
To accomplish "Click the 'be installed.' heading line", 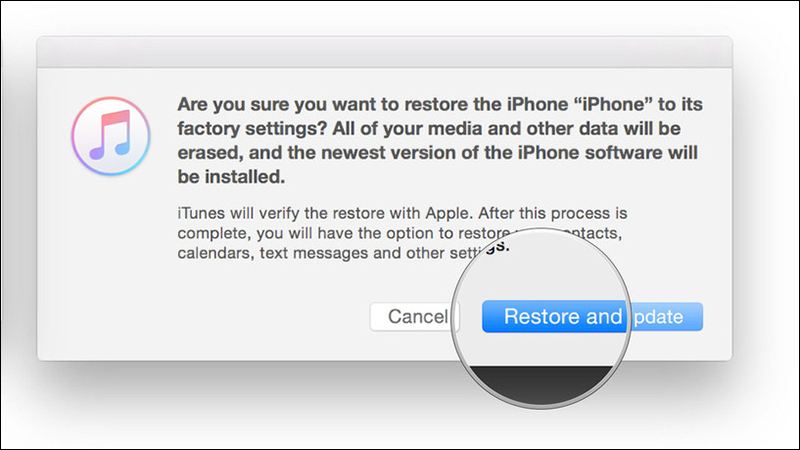I will [231, 177].
